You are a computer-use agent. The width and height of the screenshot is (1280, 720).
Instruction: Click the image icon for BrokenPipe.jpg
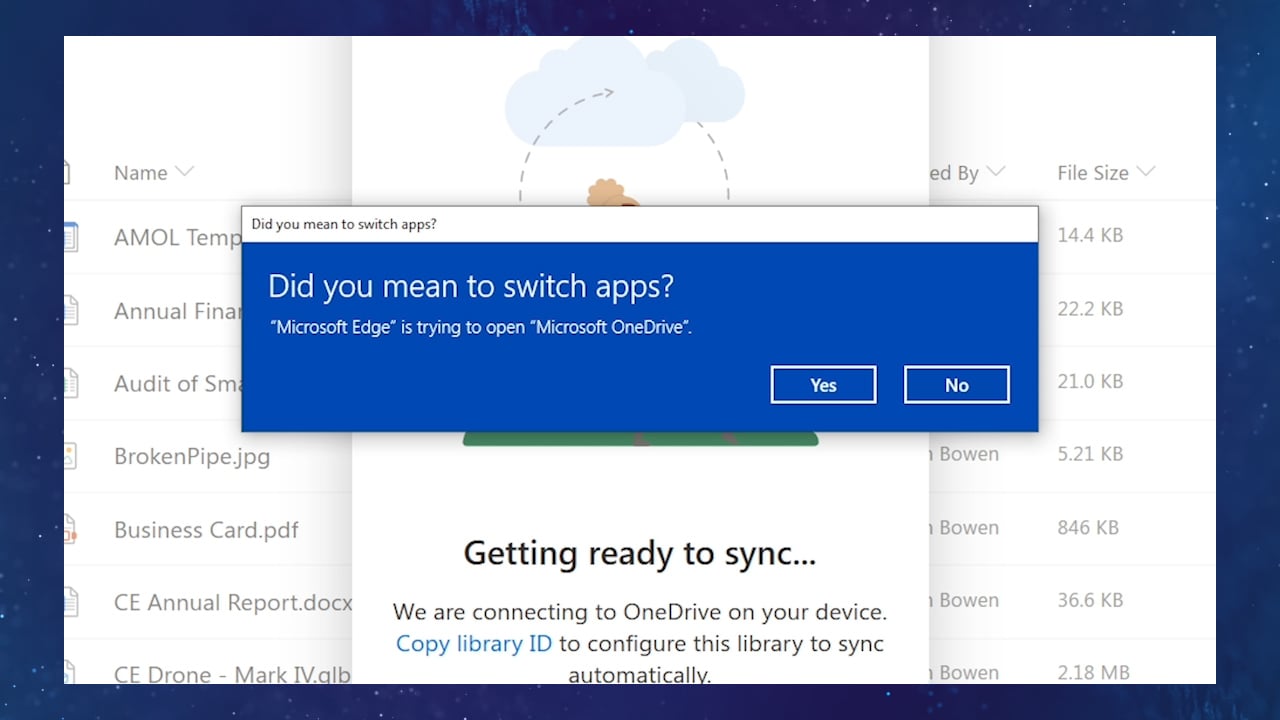point(69,456)
